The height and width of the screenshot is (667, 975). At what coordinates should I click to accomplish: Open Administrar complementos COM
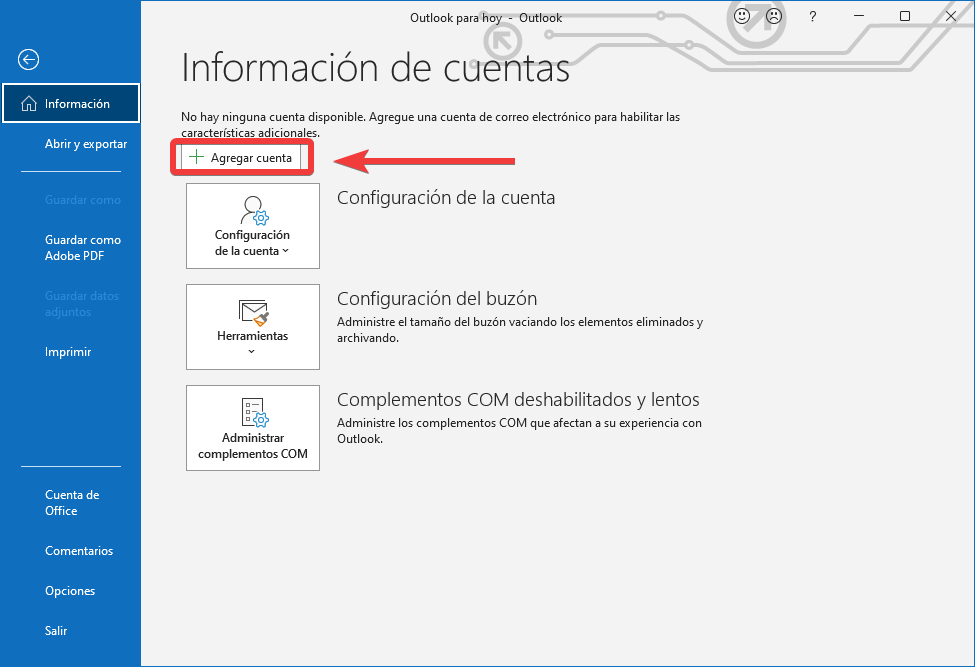click(253, 445)
